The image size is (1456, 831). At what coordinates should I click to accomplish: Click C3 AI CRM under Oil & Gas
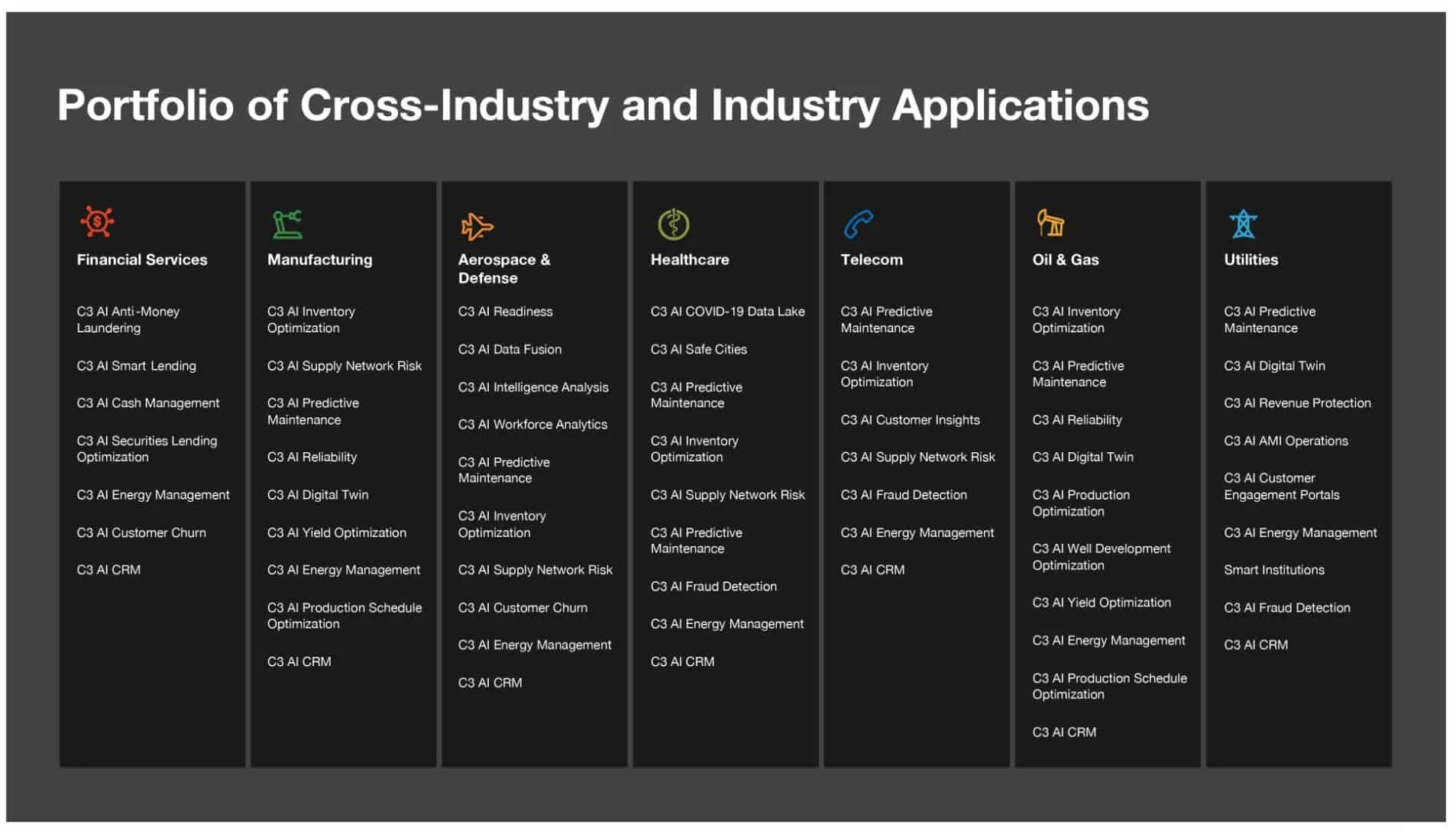[x=1064, y=732]
